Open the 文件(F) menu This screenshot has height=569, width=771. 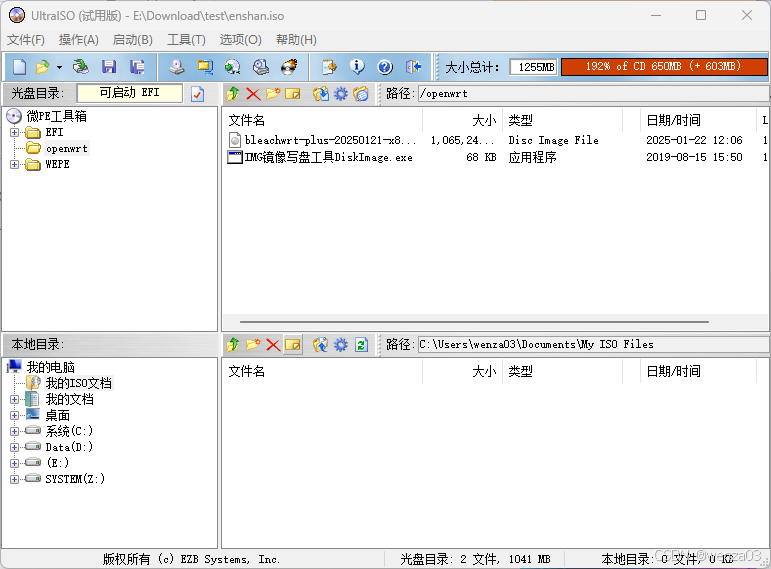(x=26, y=40)
